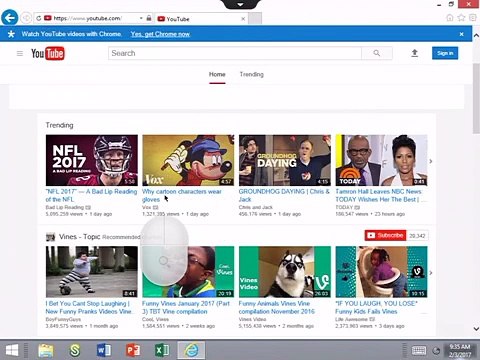
Task: Open TODAY Tamron Hall video thumbnail
Action: click(381, 160)
